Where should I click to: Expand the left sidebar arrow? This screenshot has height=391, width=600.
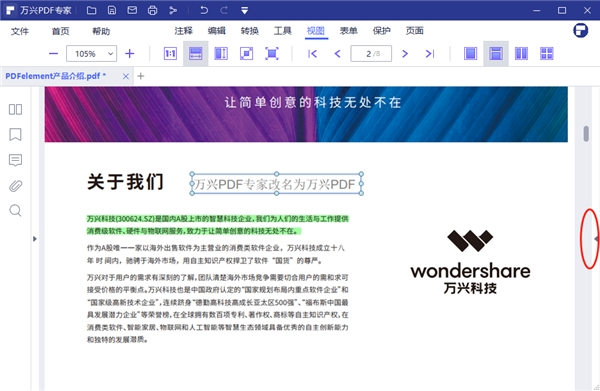(x=35, y=239)
